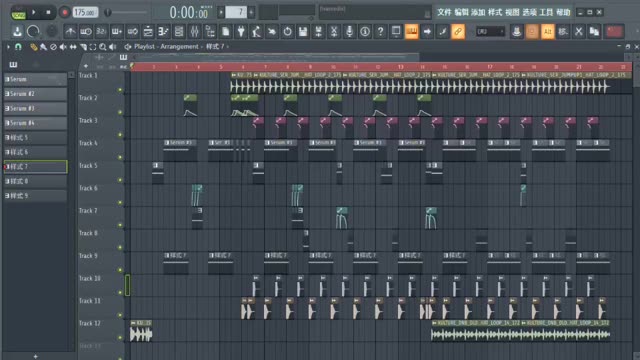Open the question mark help icon
This screenshot has height=360, width=640.
tap(380, 31)
